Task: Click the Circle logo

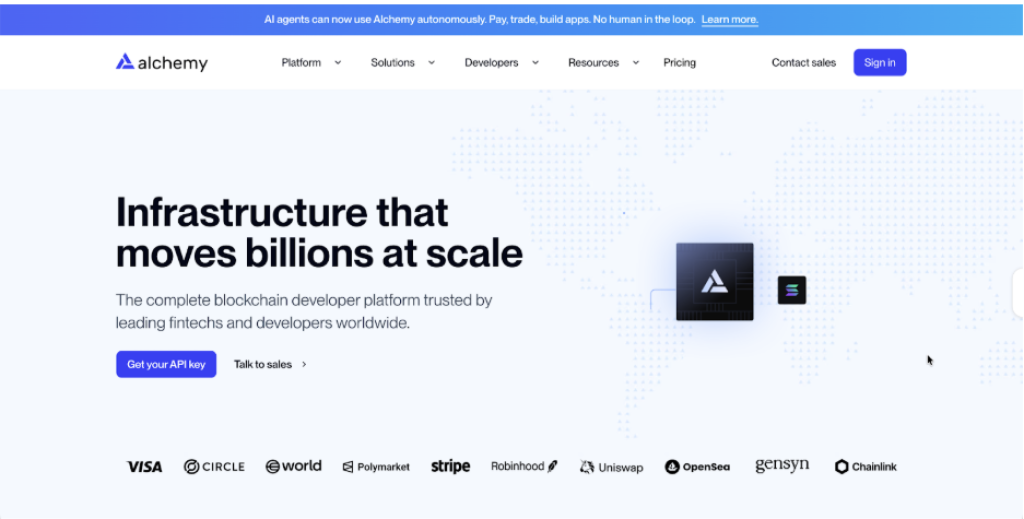Action: coord(214,466)
